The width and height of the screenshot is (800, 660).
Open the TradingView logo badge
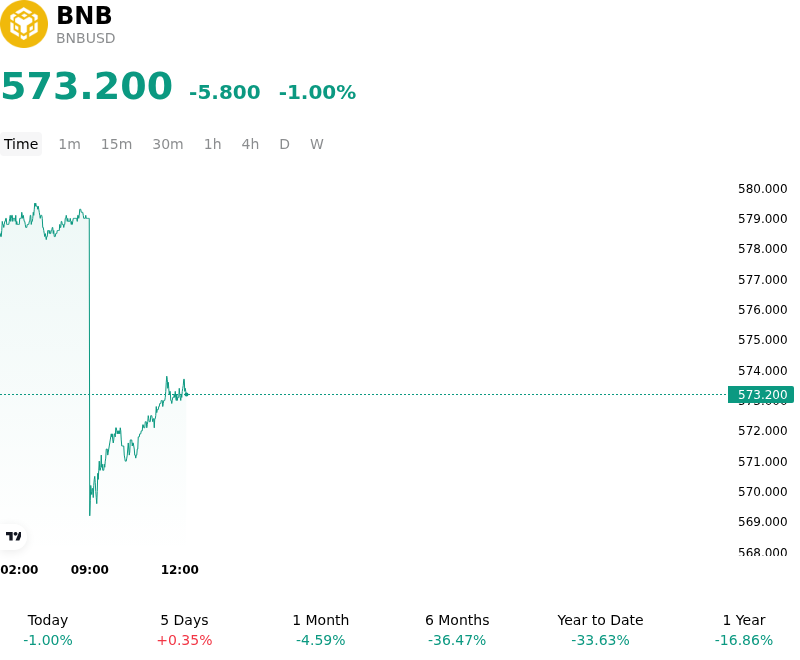13,536
